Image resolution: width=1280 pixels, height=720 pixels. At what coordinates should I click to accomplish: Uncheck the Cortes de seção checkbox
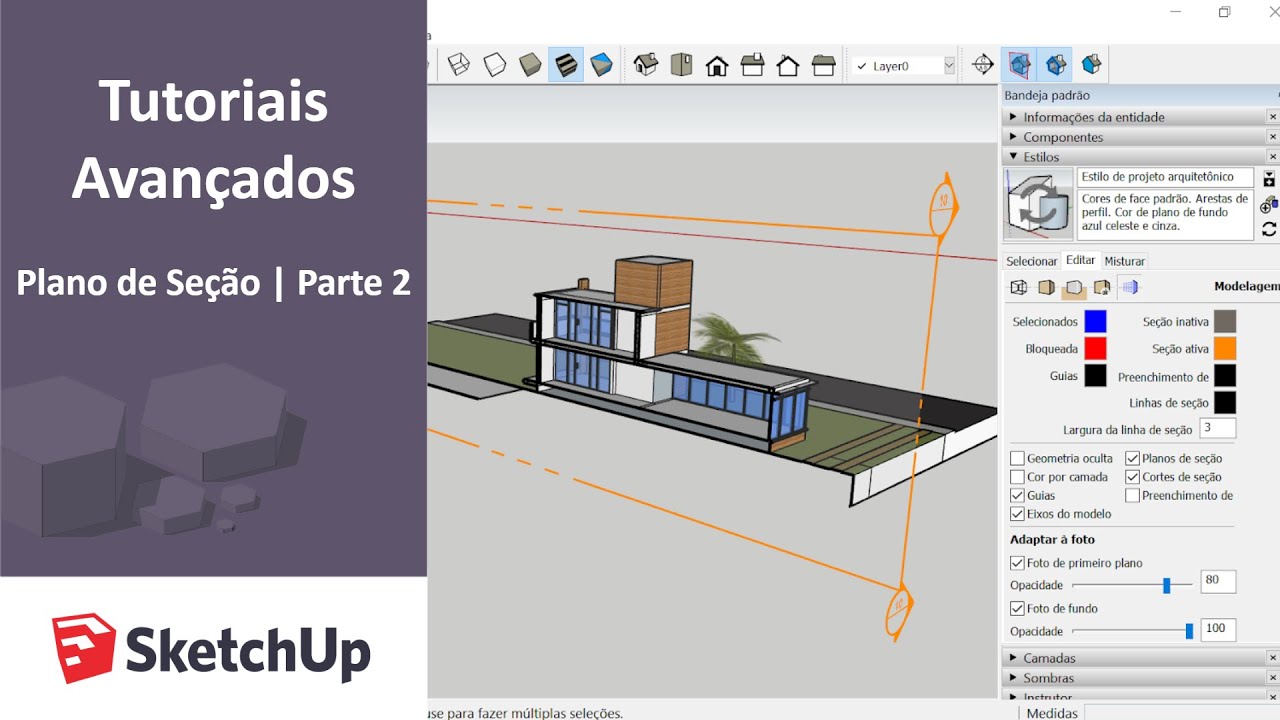coord(1132,477)
